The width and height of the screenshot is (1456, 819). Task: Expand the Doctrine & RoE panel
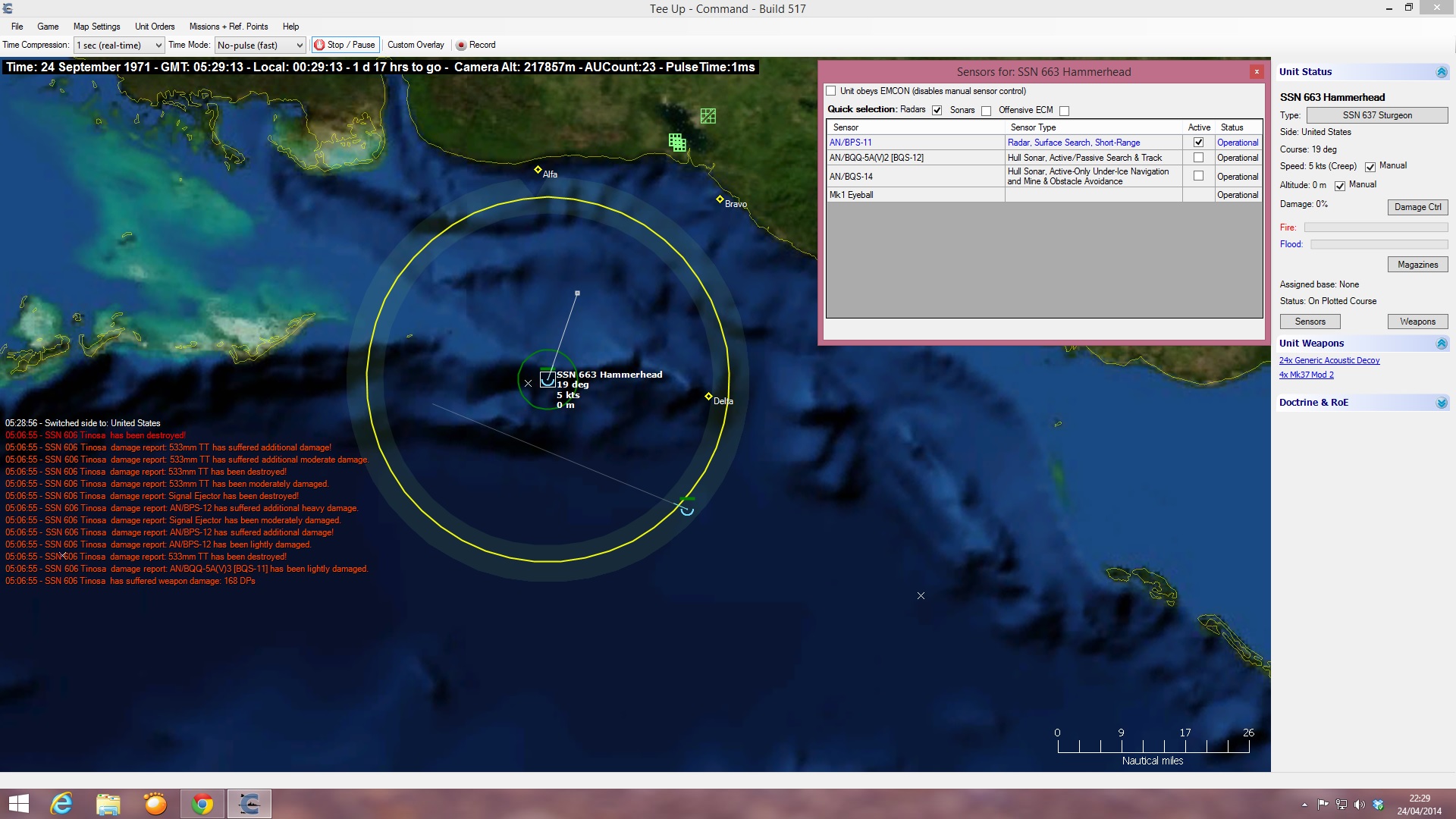coord(1442,403)
